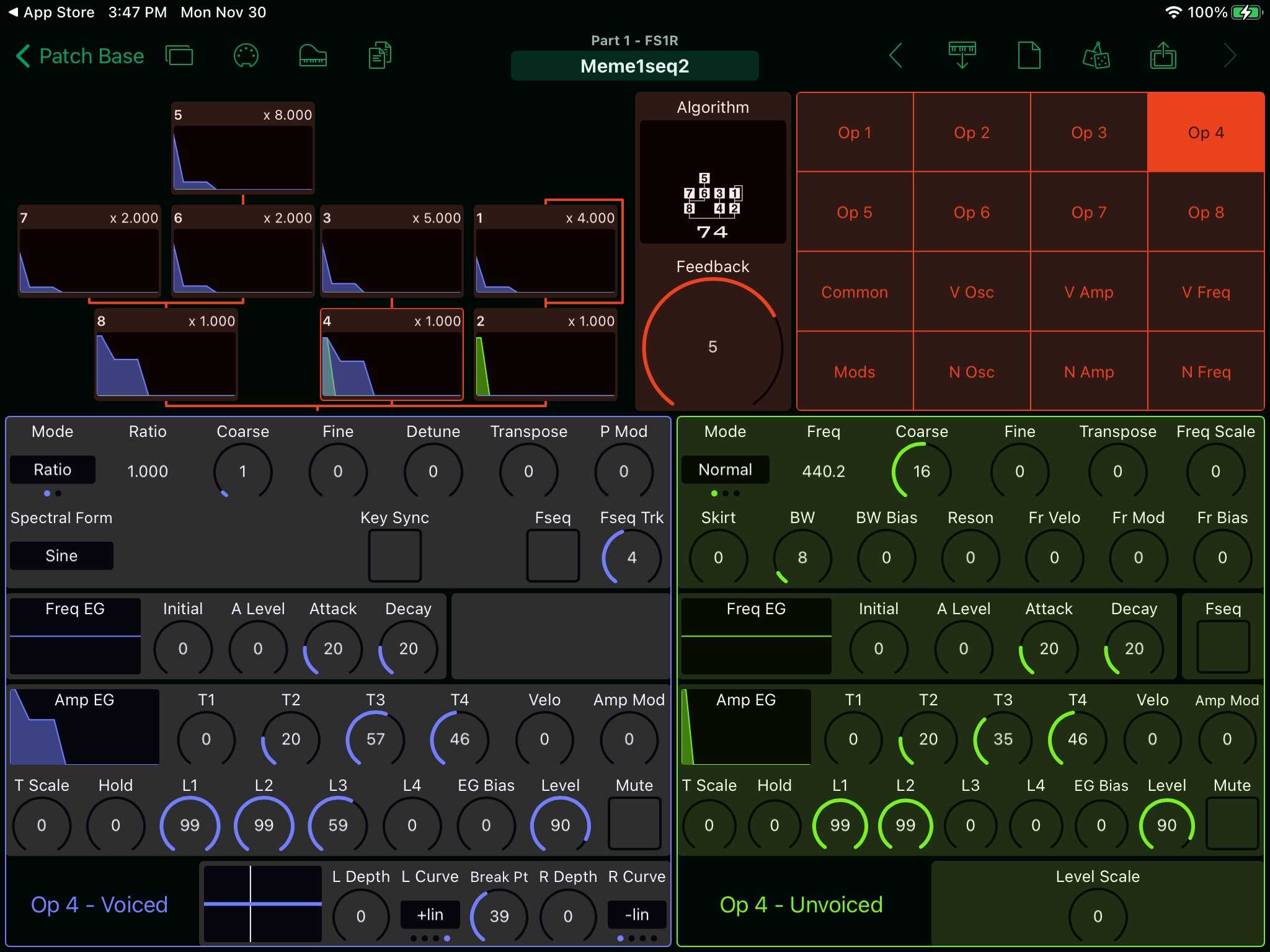Select the Op 3 tab
Screen dimensions: 1270x952
[x=1089, y=132]
